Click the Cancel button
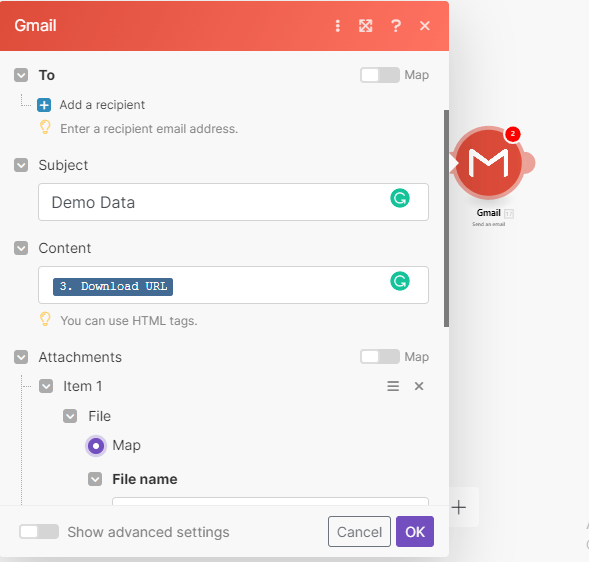589x562 pixels. coord(359,532)
